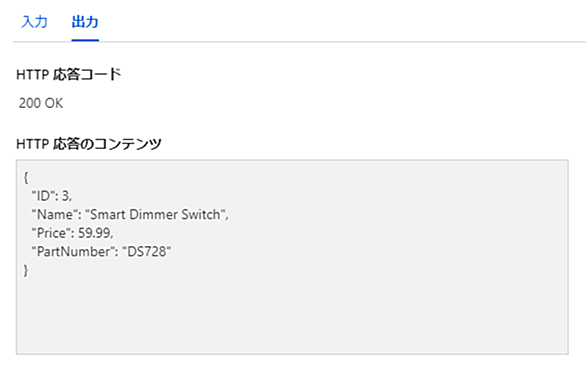
Task: Click the word Smart in response
Action: [108, 214]
